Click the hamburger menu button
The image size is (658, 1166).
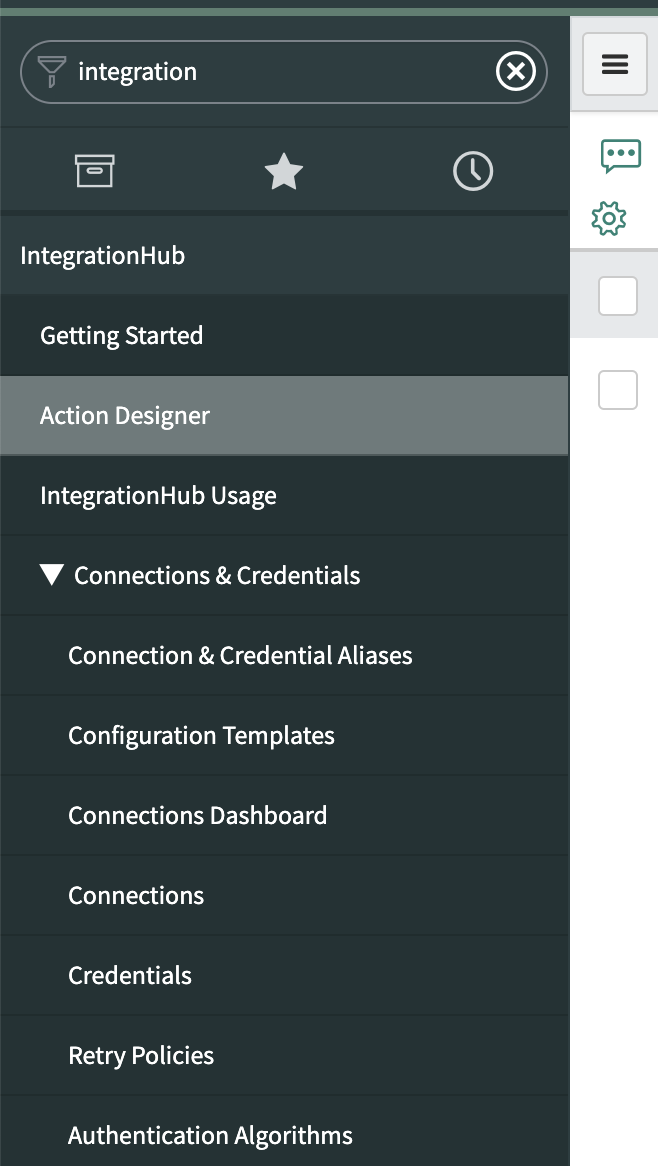click(615, 65)
